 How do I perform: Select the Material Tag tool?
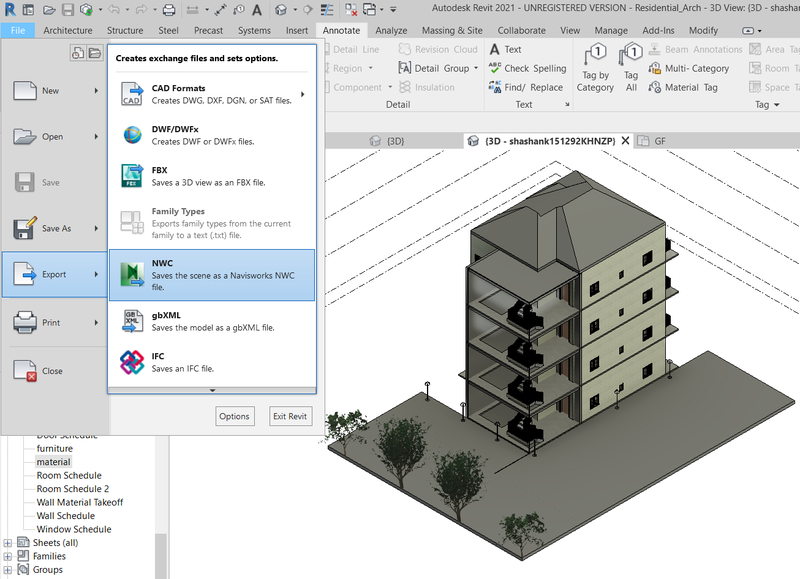(x=690, y=88)
